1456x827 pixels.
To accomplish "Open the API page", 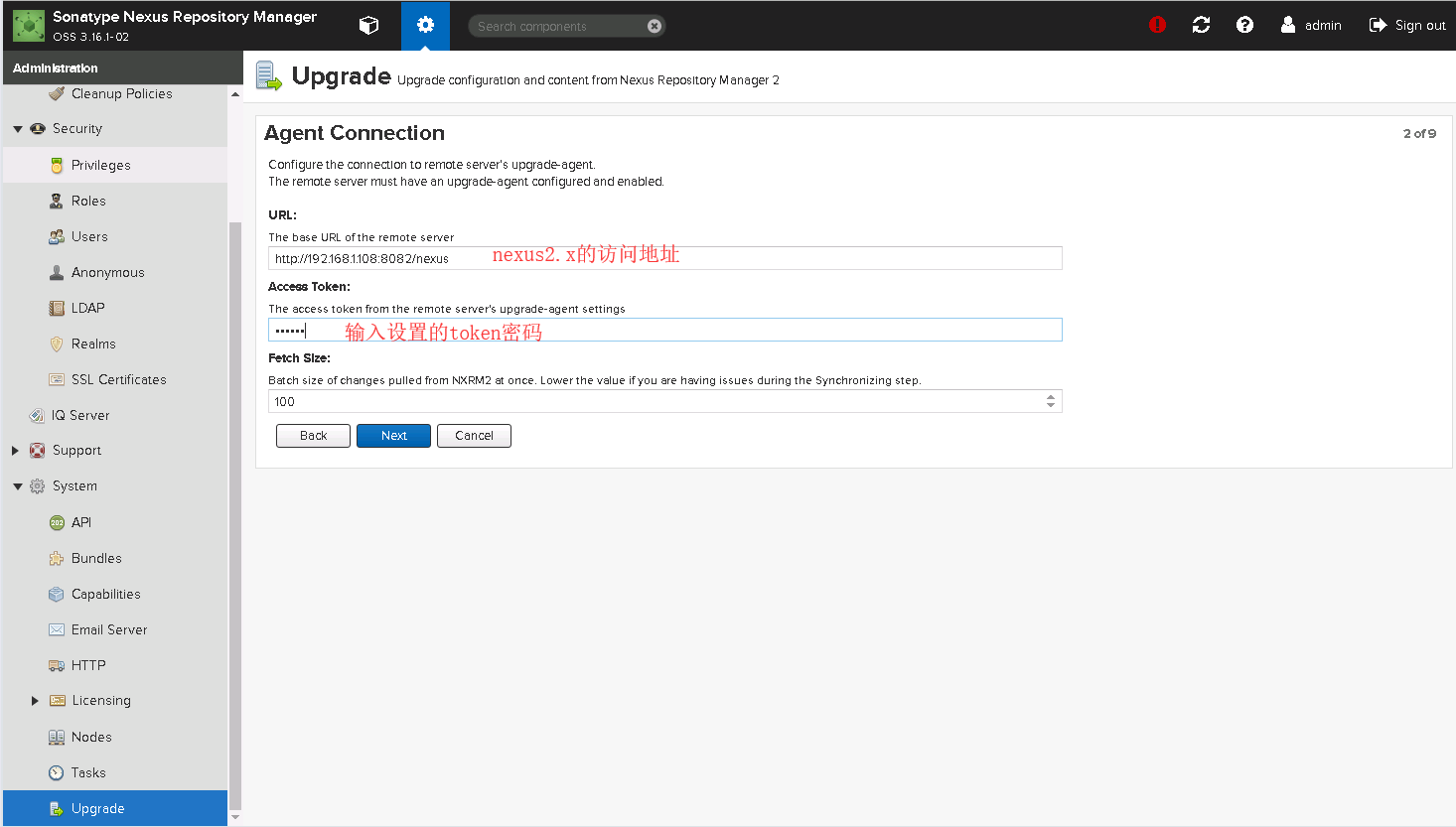I will 81,522.
